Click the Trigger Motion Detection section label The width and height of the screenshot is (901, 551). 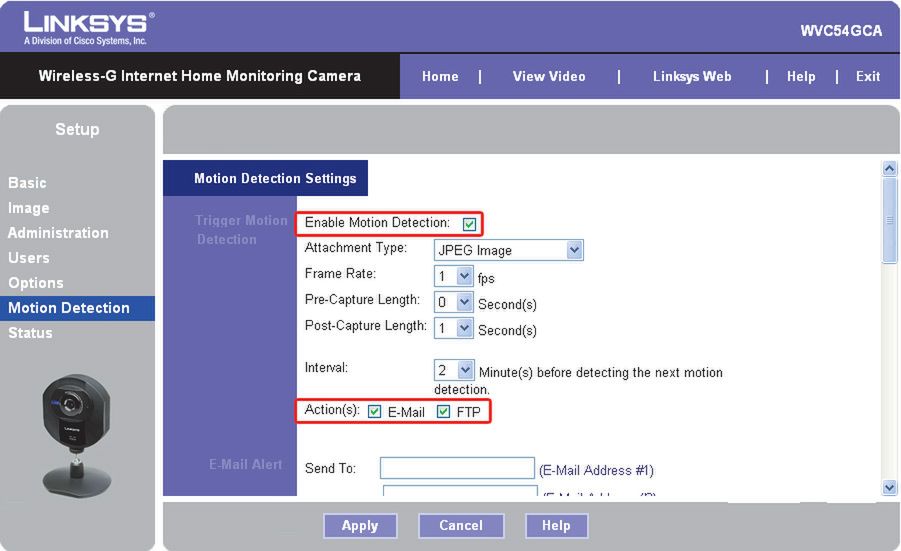[241, 230]
